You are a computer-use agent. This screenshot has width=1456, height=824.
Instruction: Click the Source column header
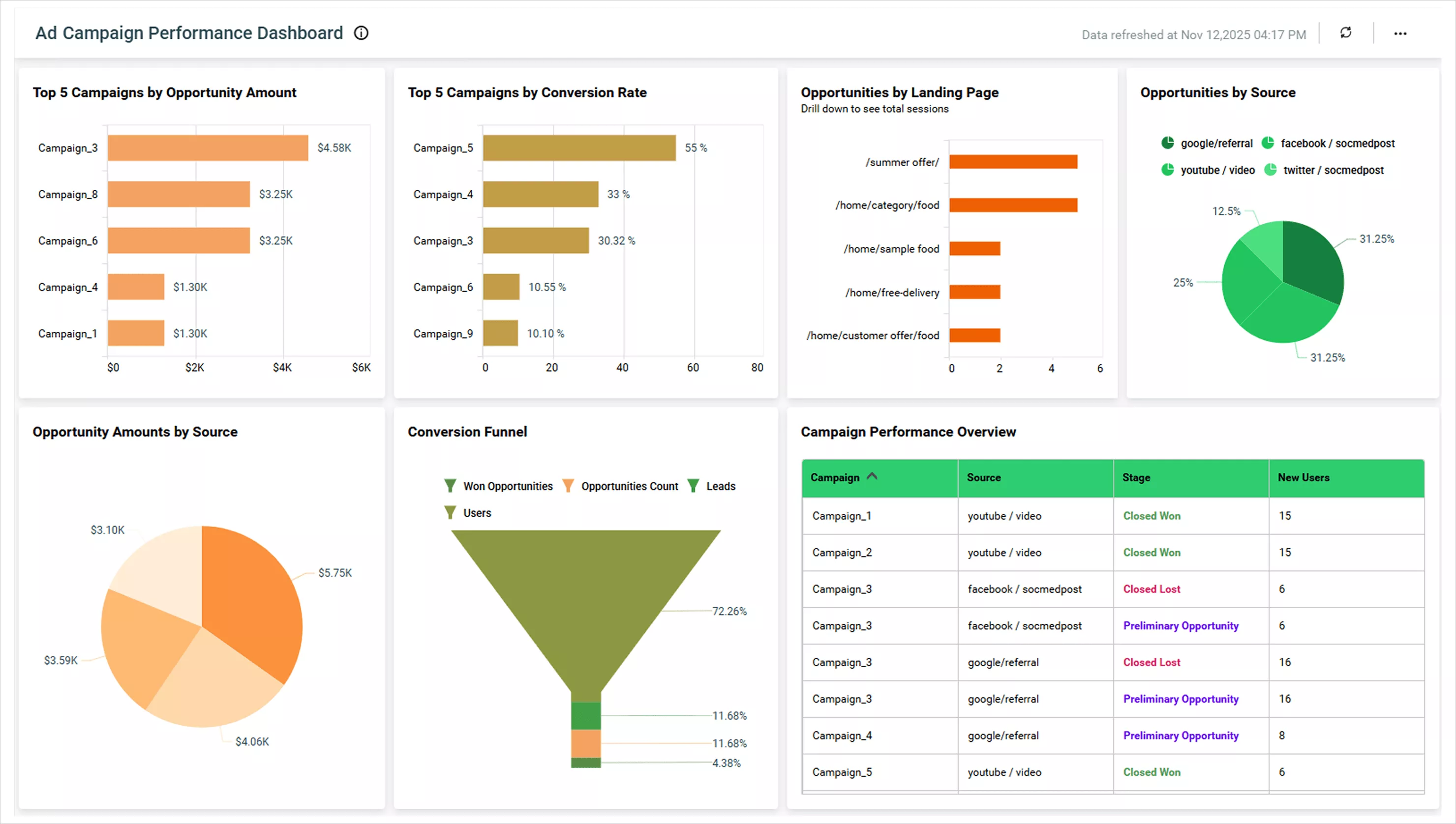pos(983,478)
